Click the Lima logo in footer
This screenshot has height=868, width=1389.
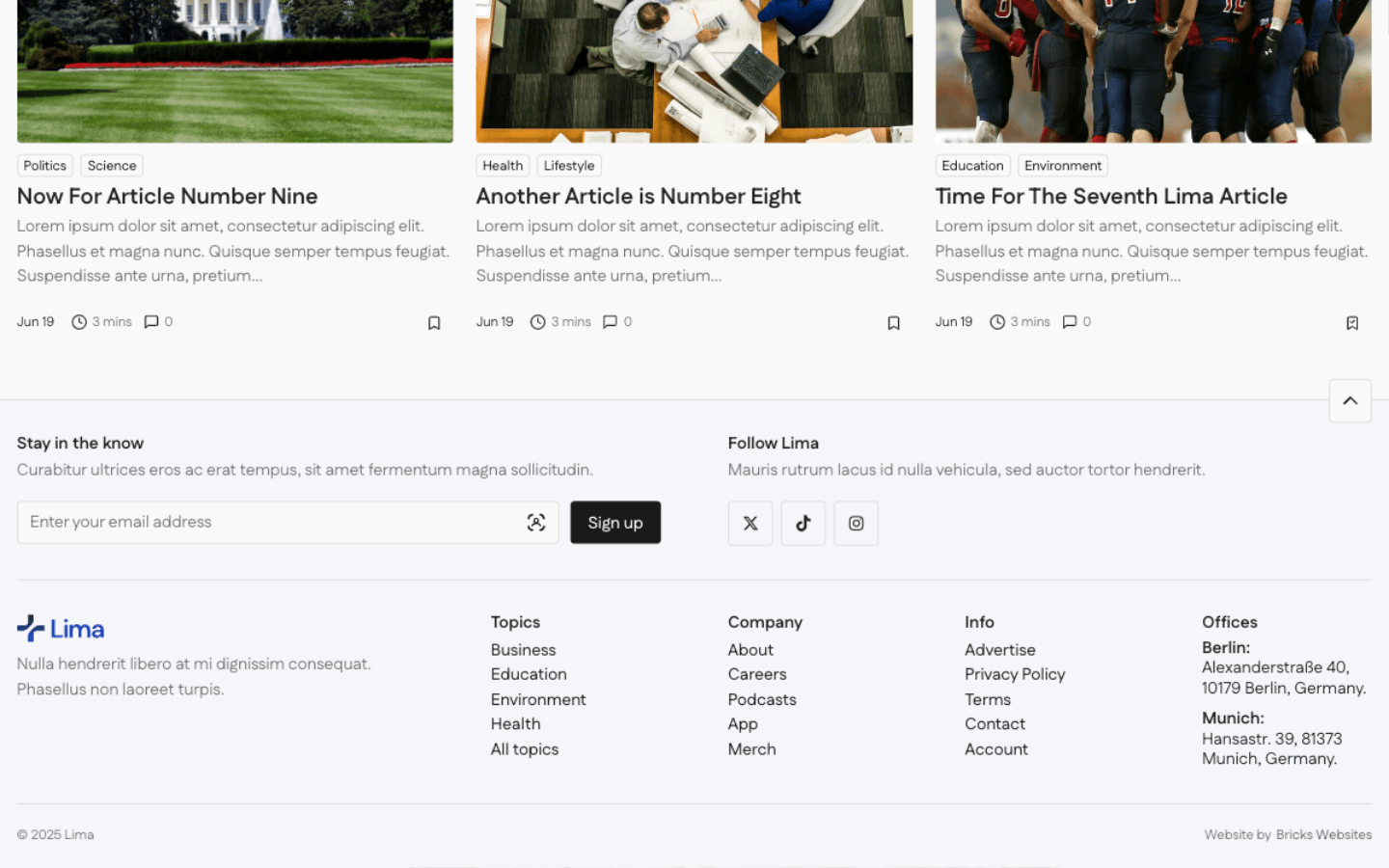coord(61,629)
